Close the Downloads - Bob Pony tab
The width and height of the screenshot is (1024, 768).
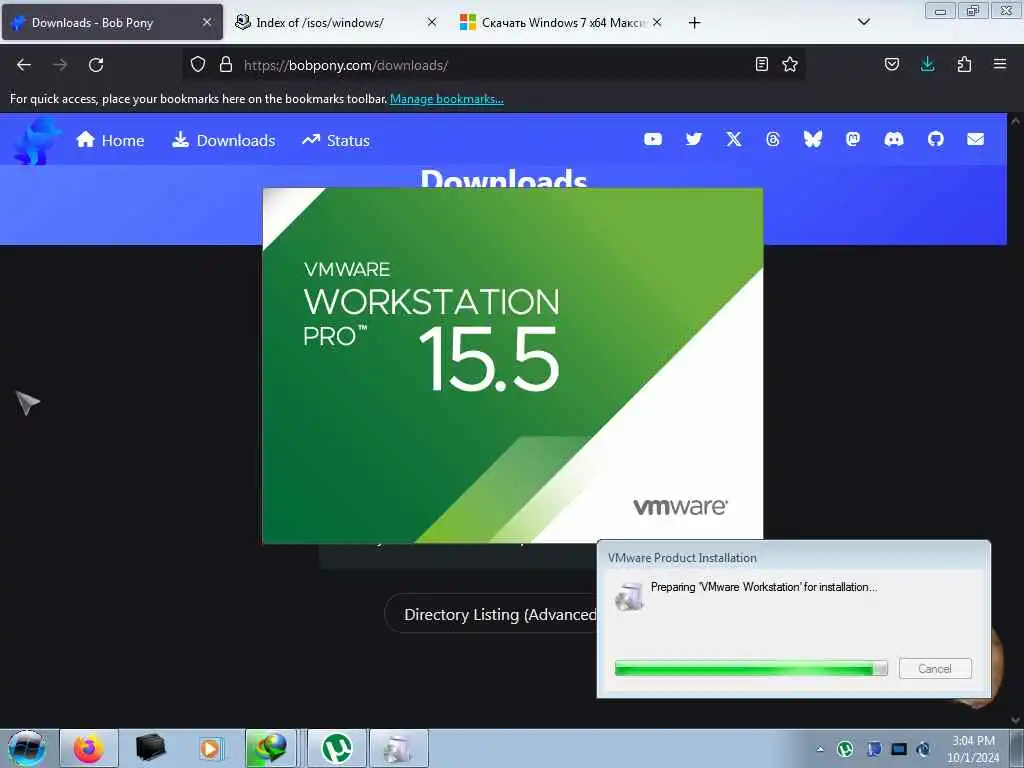pyautogui.click(x=206, y=22)
